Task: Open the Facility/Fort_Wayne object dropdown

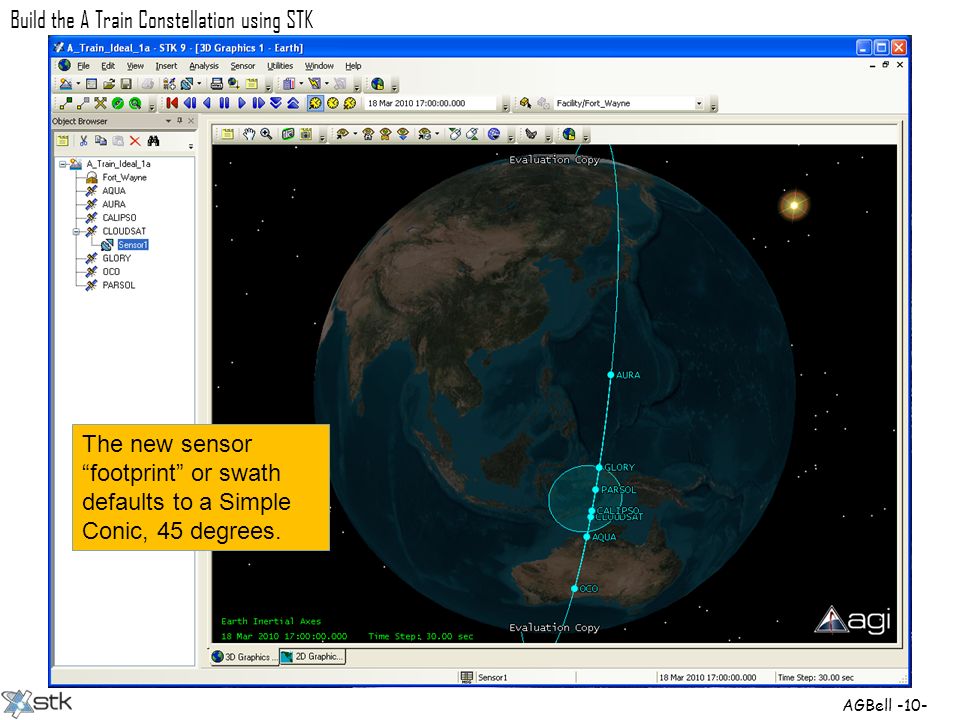Action: (x=699, y=103)
